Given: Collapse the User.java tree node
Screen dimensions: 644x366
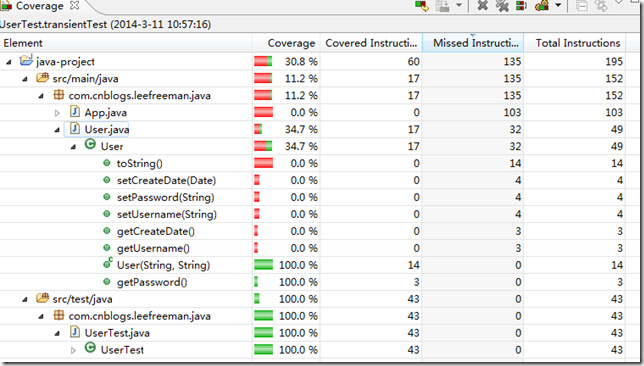Looking at the screenshot, I should (57, 130).
